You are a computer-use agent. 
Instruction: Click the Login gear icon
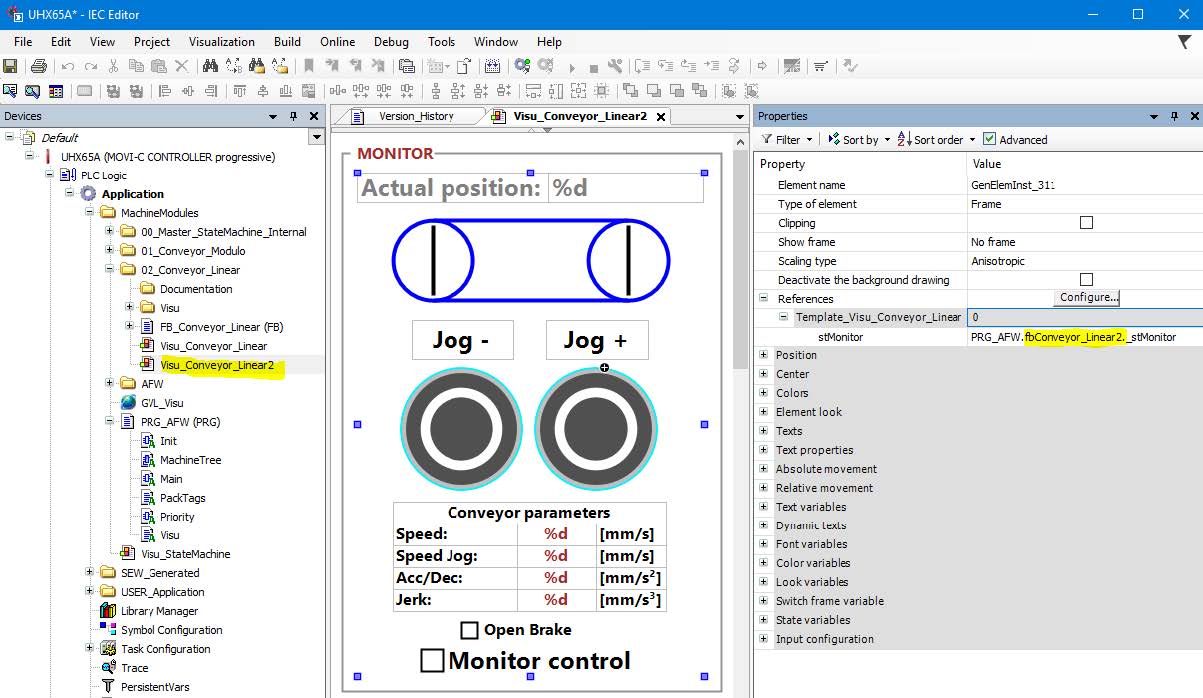click(522, 67)
